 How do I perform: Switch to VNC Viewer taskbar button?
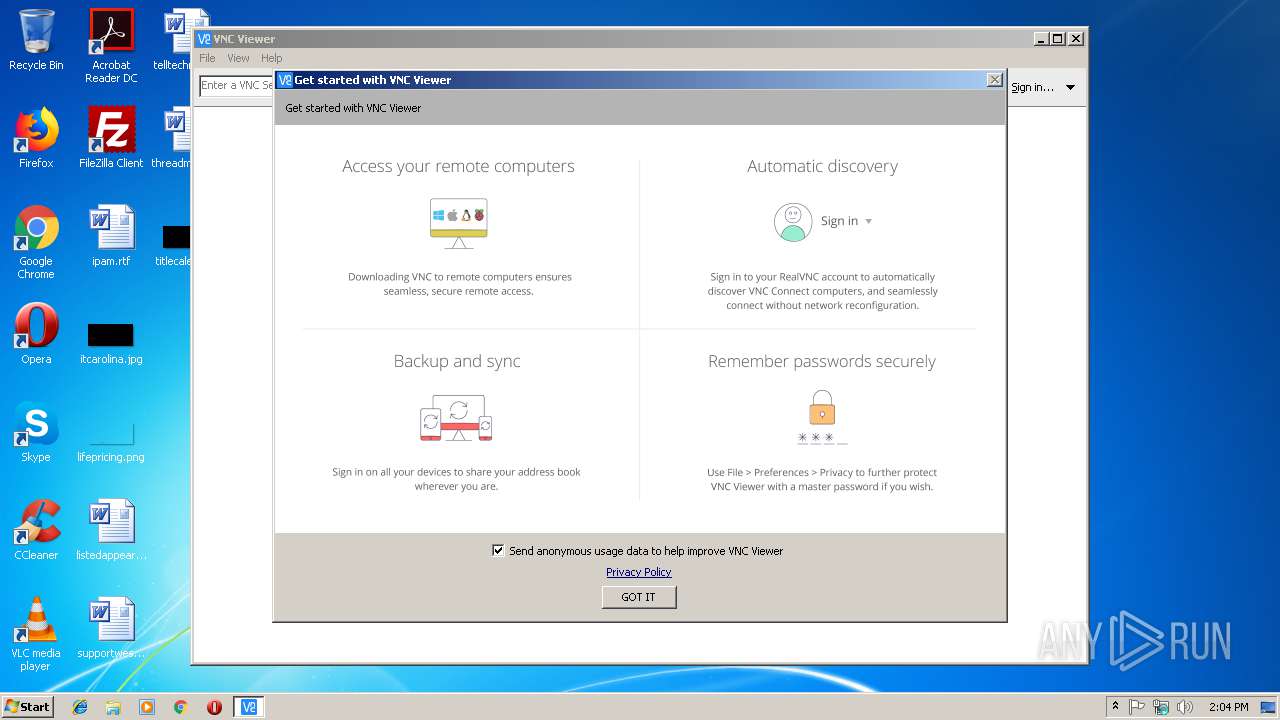249,707
